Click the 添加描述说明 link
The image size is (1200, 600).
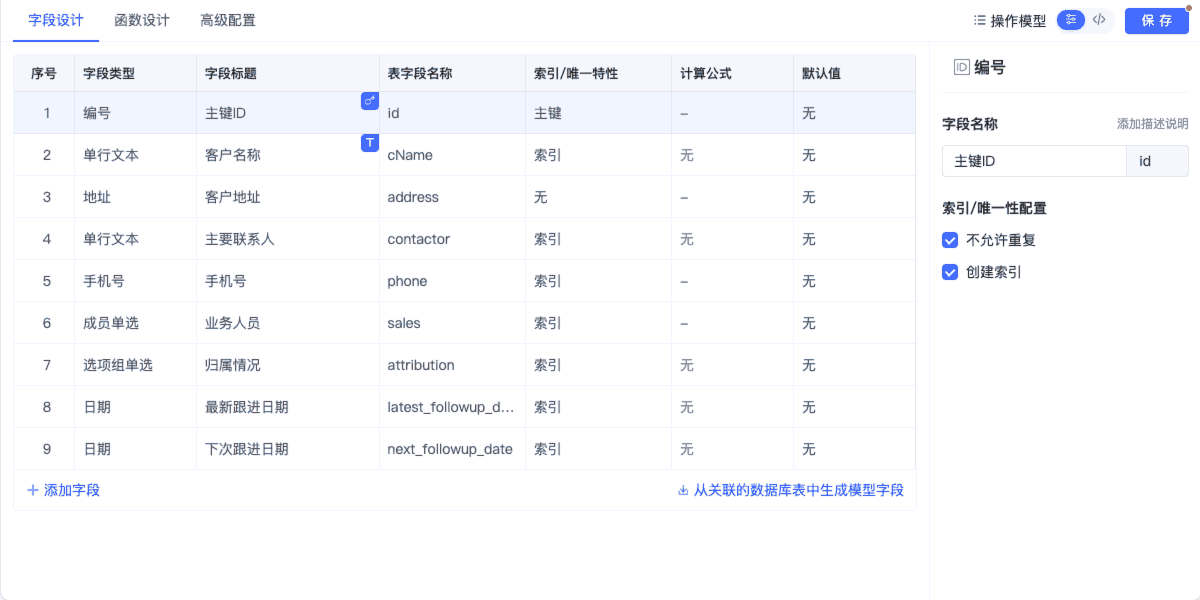coord(1153,124)
